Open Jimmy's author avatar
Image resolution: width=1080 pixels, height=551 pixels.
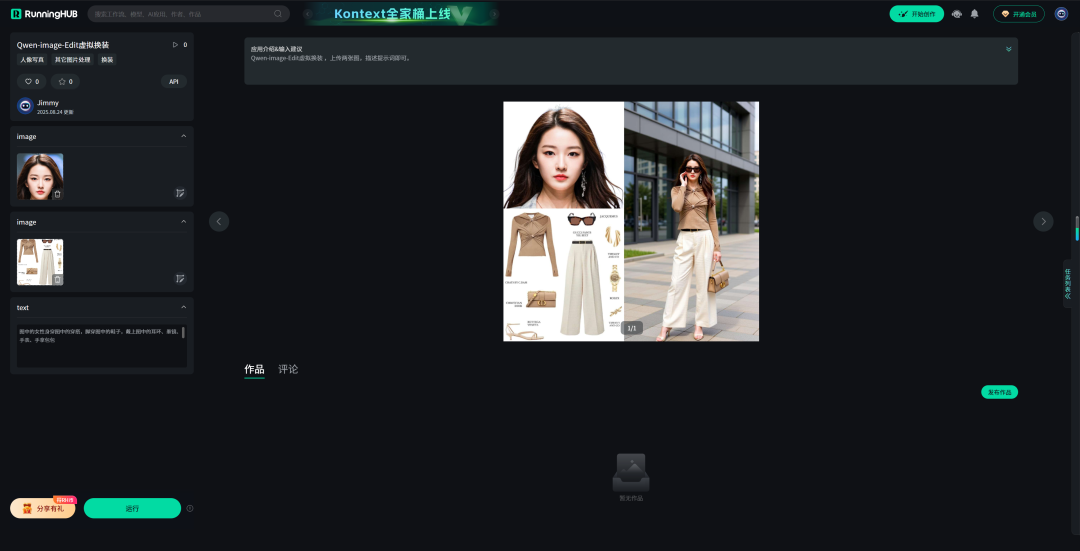(25, 106)
